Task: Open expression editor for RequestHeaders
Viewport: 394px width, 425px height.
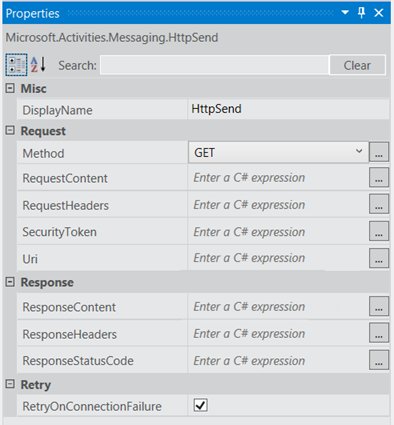Action: [x=379, y=204]
